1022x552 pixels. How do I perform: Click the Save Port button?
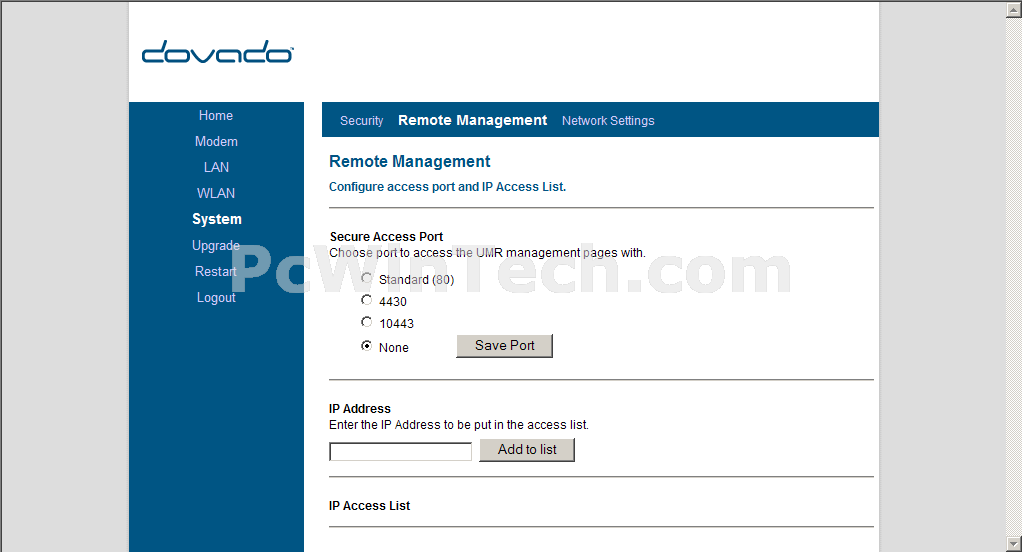(x=504, y=346)
